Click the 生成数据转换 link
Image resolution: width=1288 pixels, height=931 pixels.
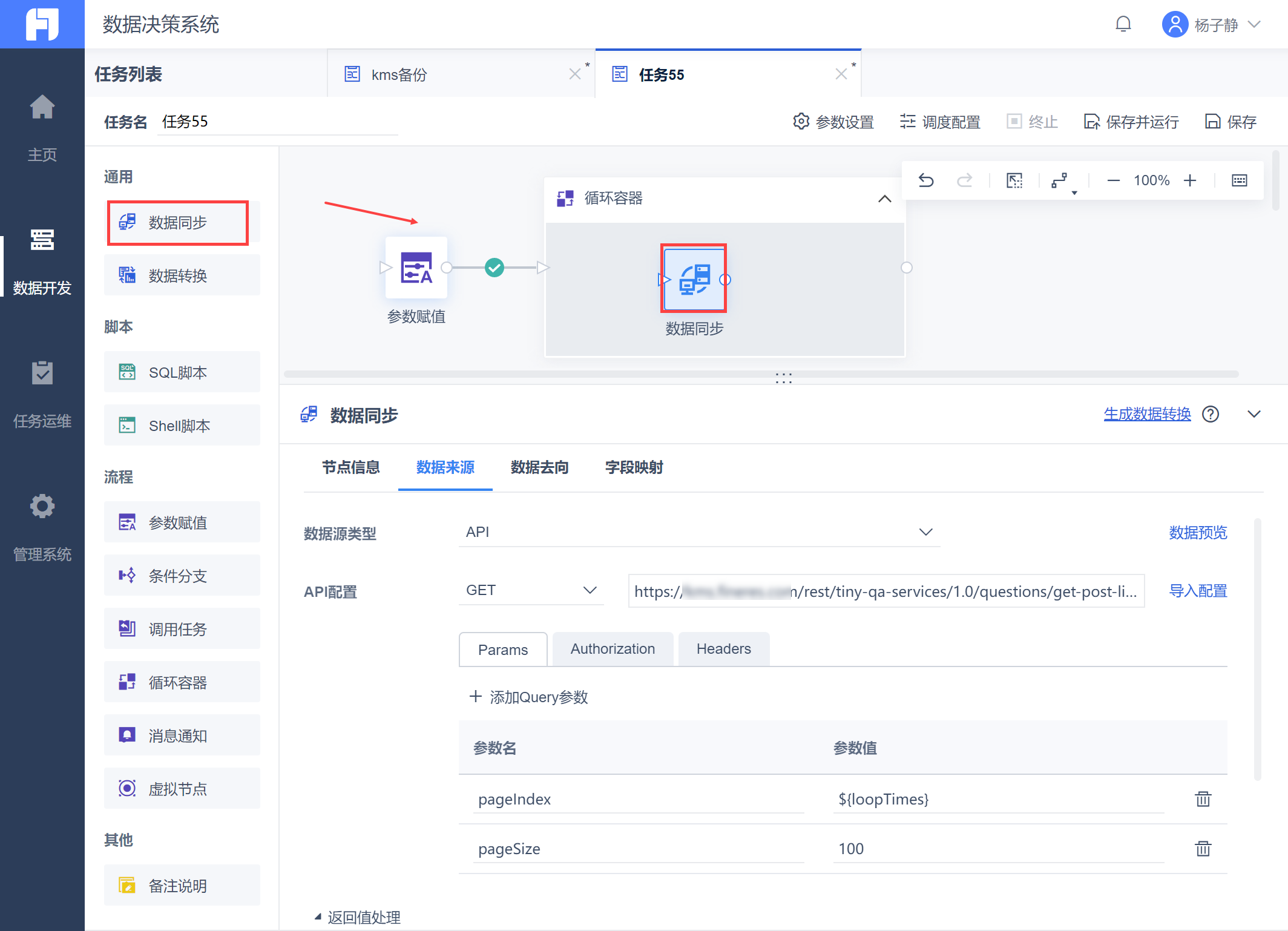click(x=1147, y=415)
